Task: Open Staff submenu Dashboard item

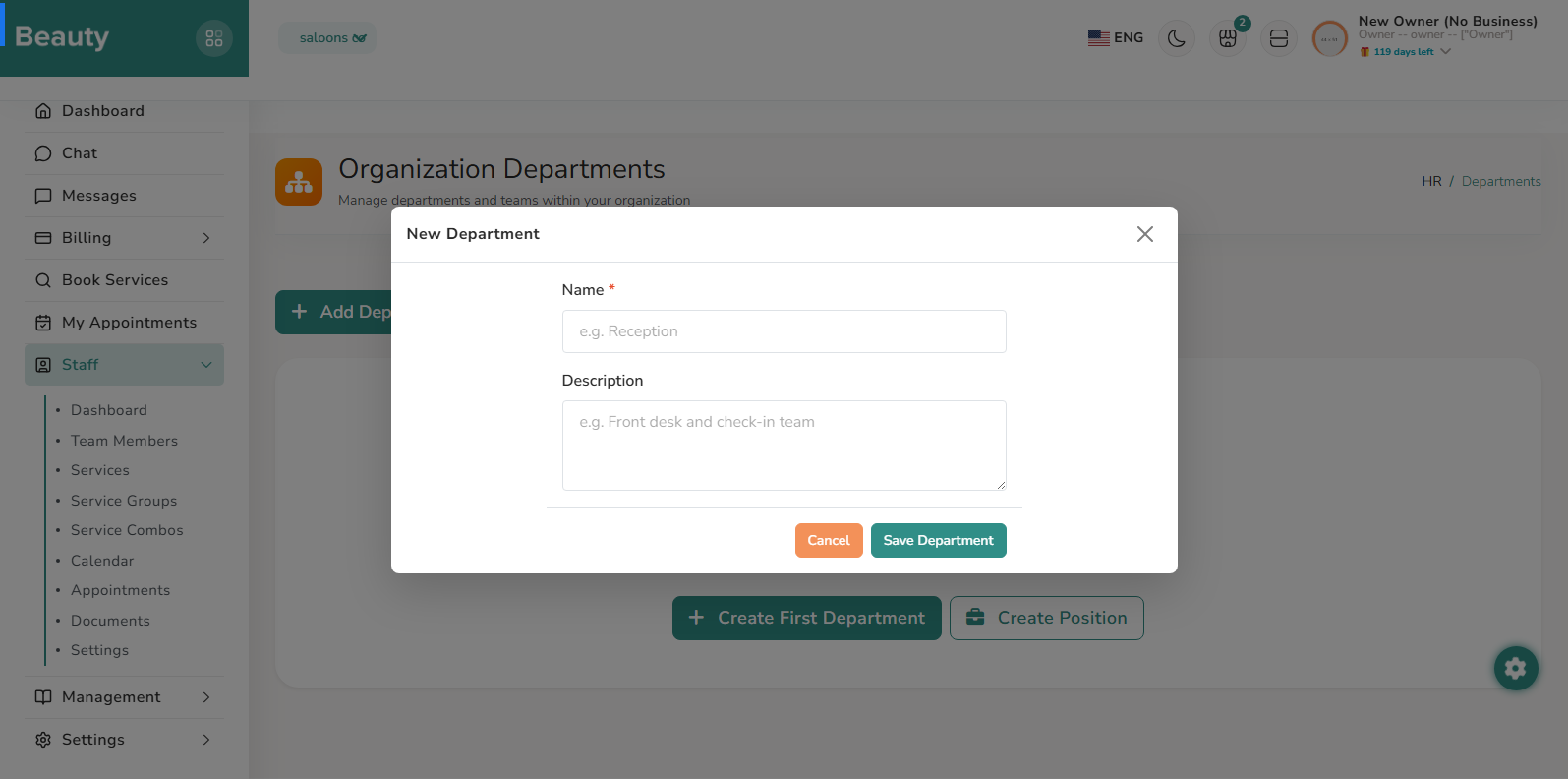Action: (x=109, y=410)
